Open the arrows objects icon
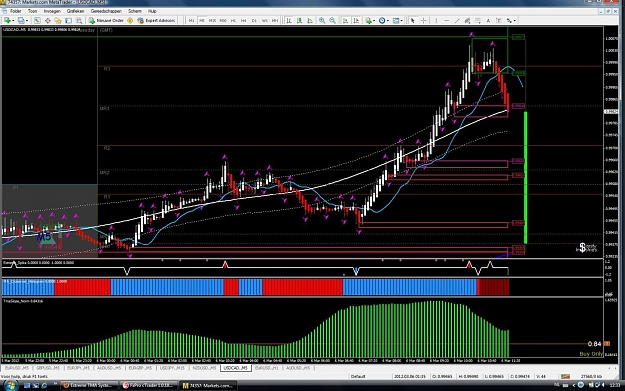 (x=509, y=20)
